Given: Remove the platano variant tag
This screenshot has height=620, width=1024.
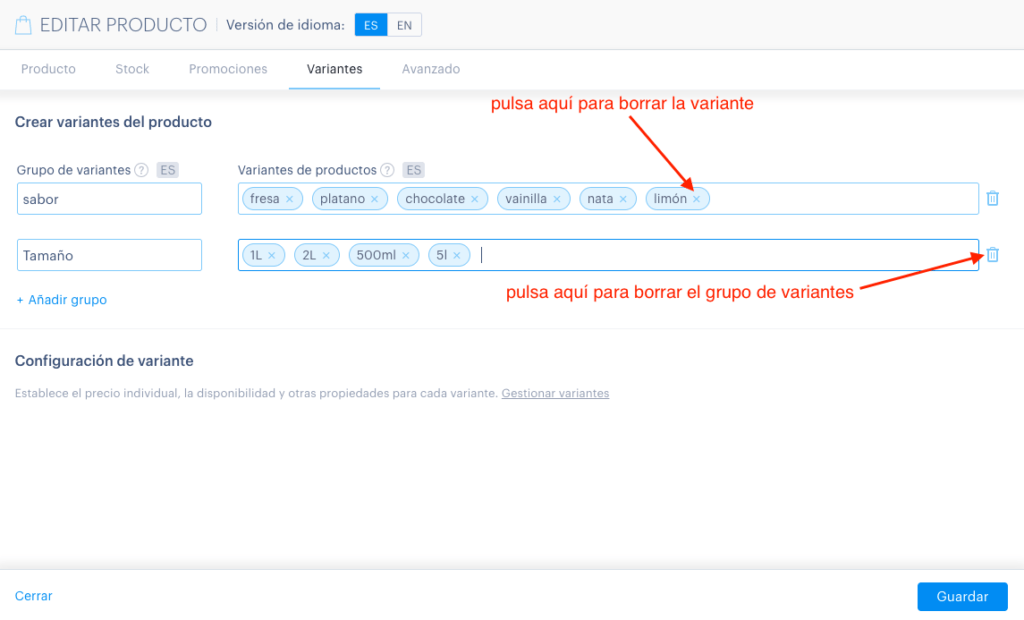Looking at the screenshot, I should pyautogui.click(x=374, y=199).
